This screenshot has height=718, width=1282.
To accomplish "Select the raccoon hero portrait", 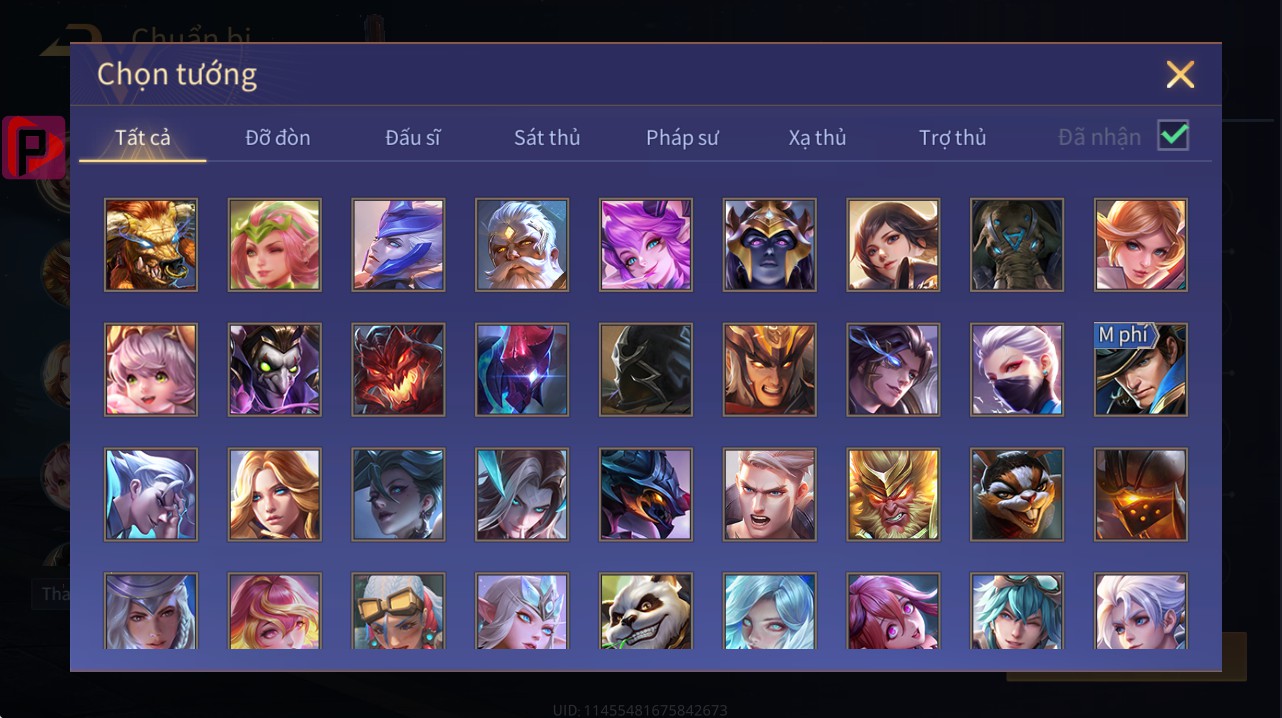I will point(1017,494).
